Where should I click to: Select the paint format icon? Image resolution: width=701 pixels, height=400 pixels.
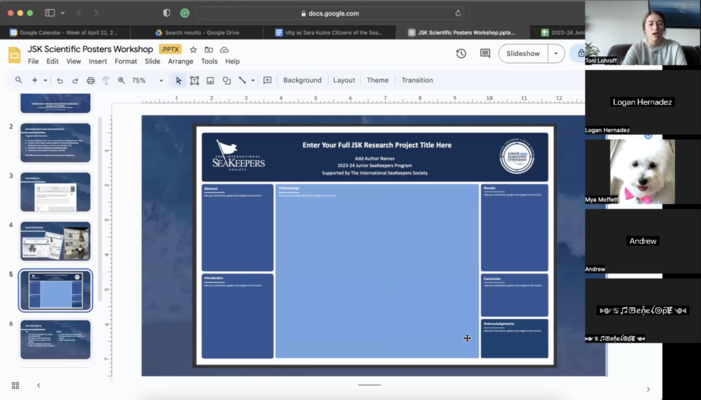coord(106,80)
